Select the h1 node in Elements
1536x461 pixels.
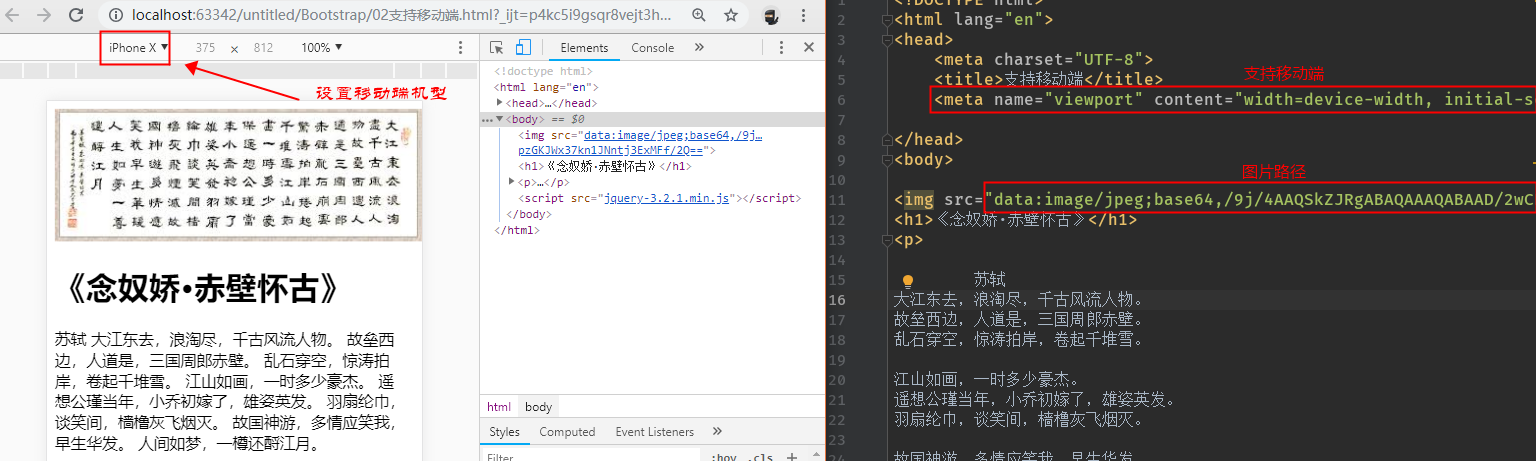605,167
